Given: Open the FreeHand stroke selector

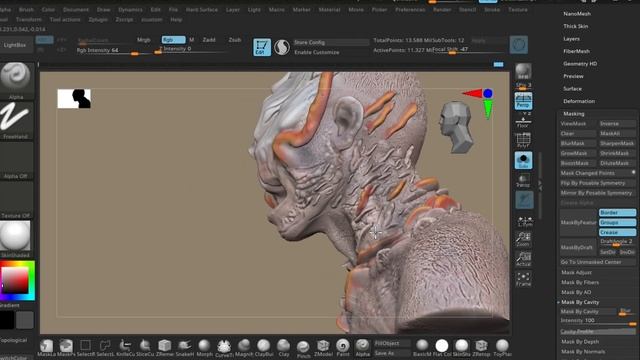Looking at the screenshot, I should tap(16, 119).
